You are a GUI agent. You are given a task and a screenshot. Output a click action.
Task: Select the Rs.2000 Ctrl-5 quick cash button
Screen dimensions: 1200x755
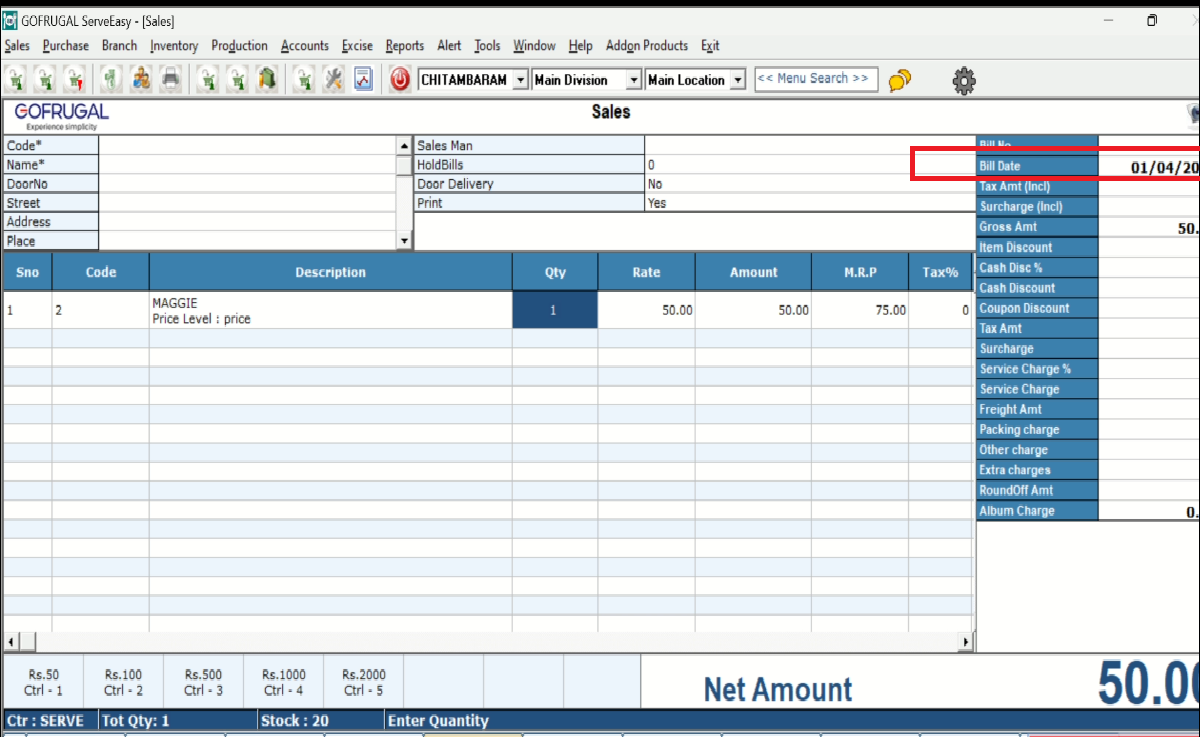tap(364, 683)
